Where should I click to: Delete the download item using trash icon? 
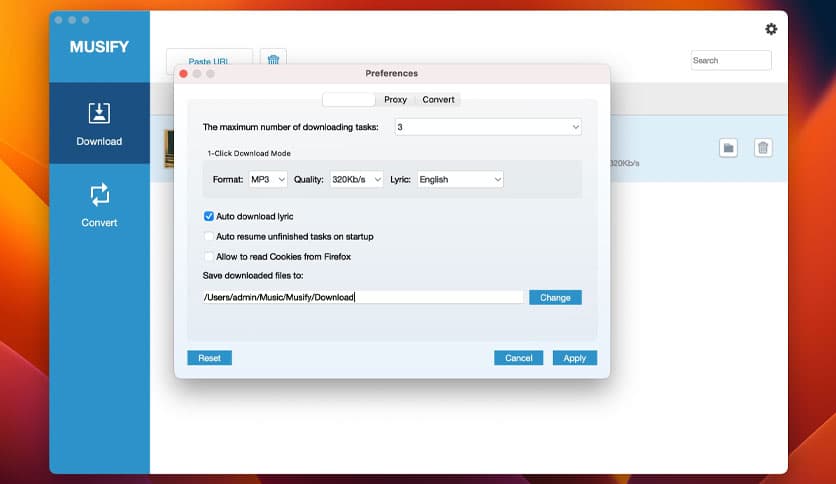[x=763, y=148]
